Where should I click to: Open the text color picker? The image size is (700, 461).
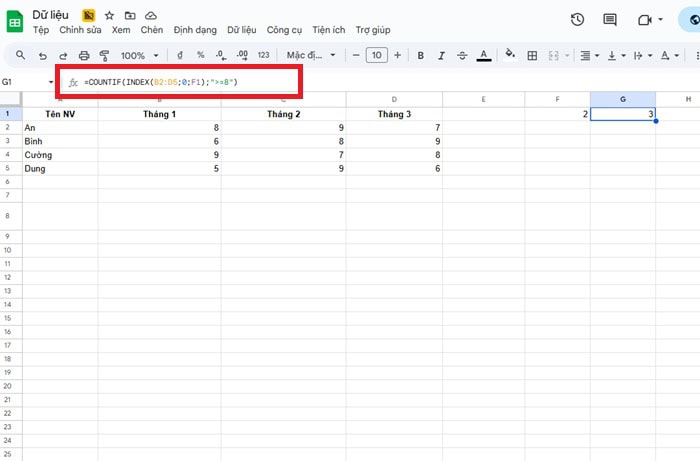(x=483, y=55)
